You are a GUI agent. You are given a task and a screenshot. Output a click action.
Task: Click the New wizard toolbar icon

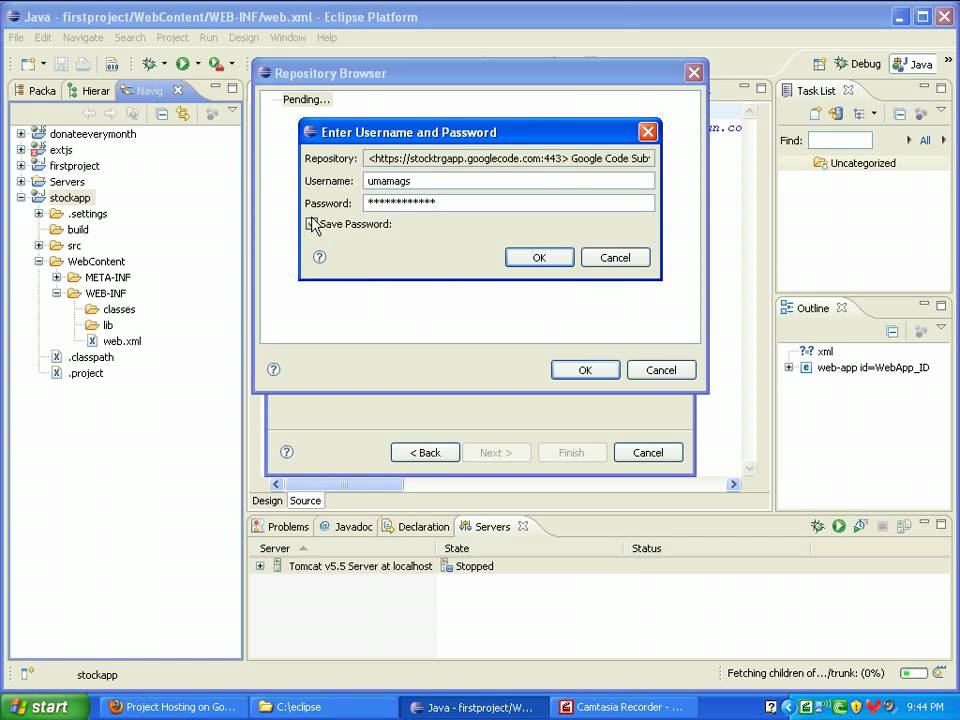point(28,64)
